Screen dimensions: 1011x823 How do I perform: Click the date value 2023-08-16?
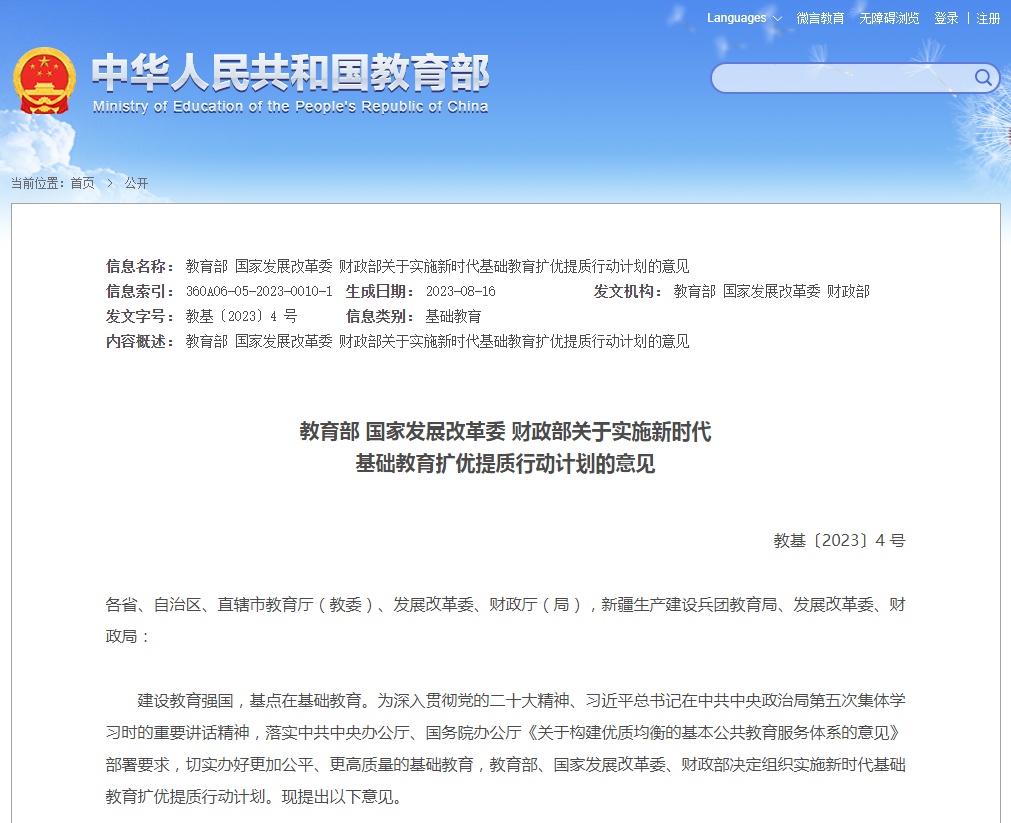460,292
